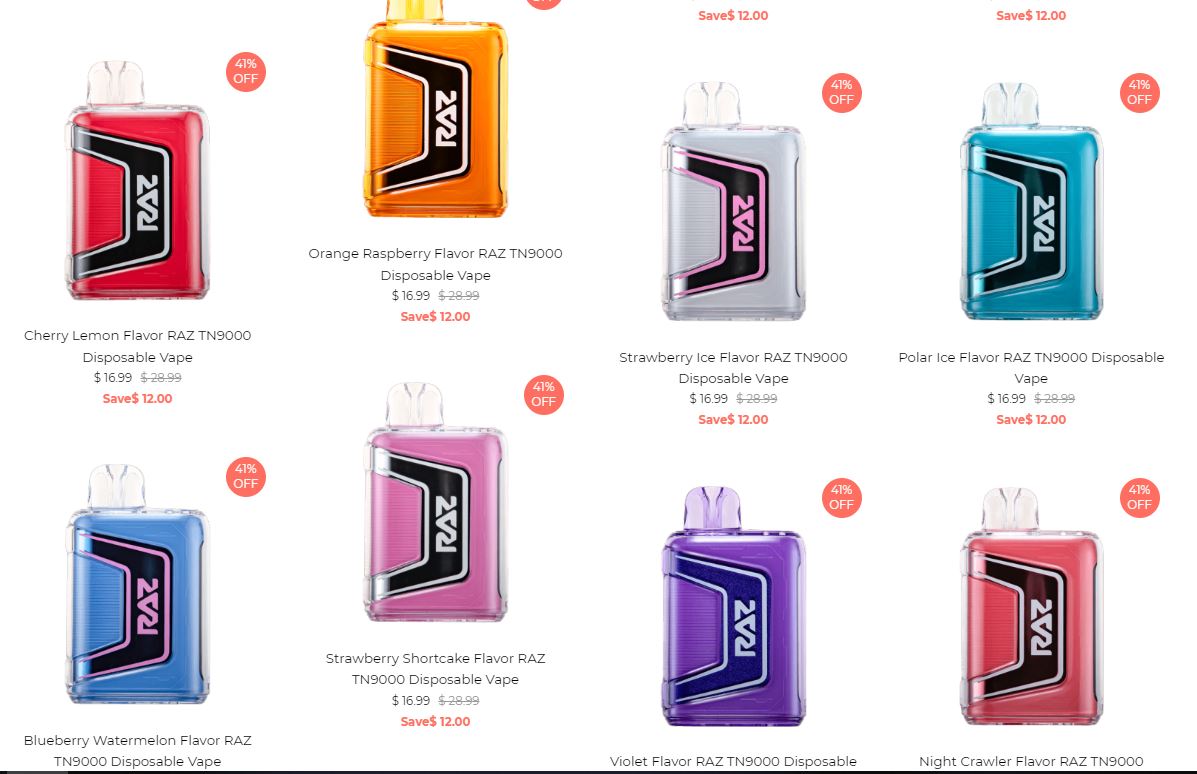Image resolution: width=1197 pixels, height=774 pixels.
Task: Open the Cherry Lemon vape product image
Action: pos(137,181)
